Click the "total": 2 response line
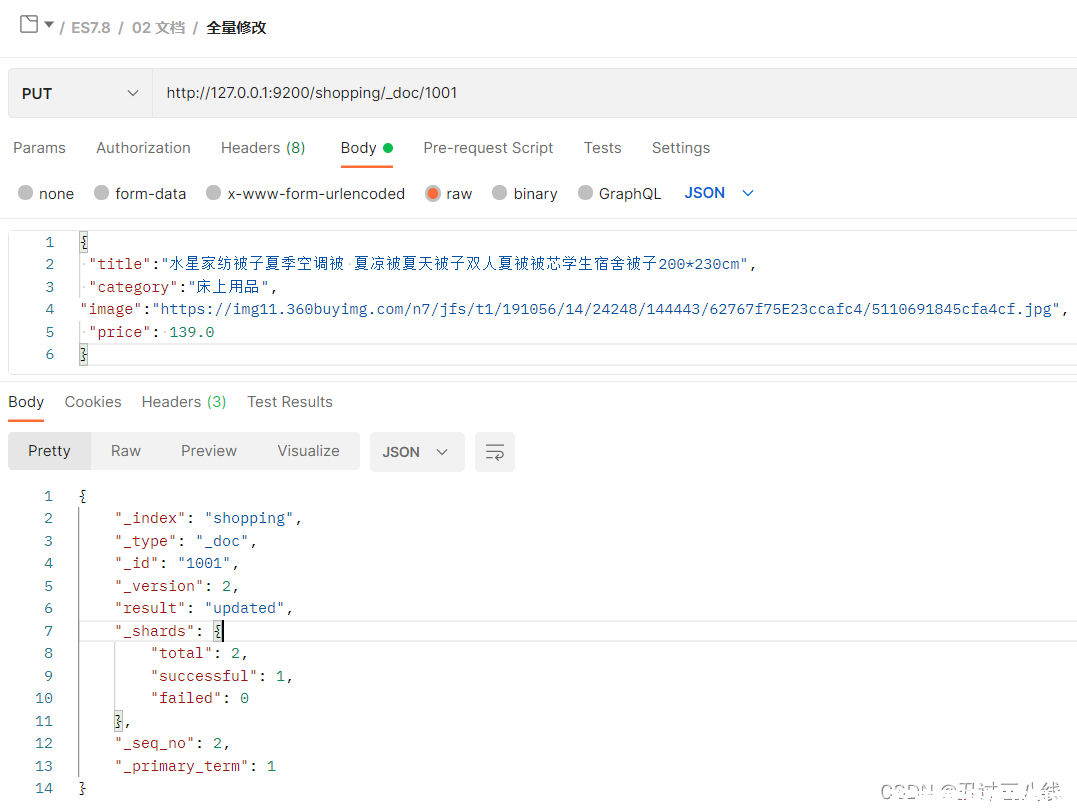 pyautogui.click(x=199, y=653)
